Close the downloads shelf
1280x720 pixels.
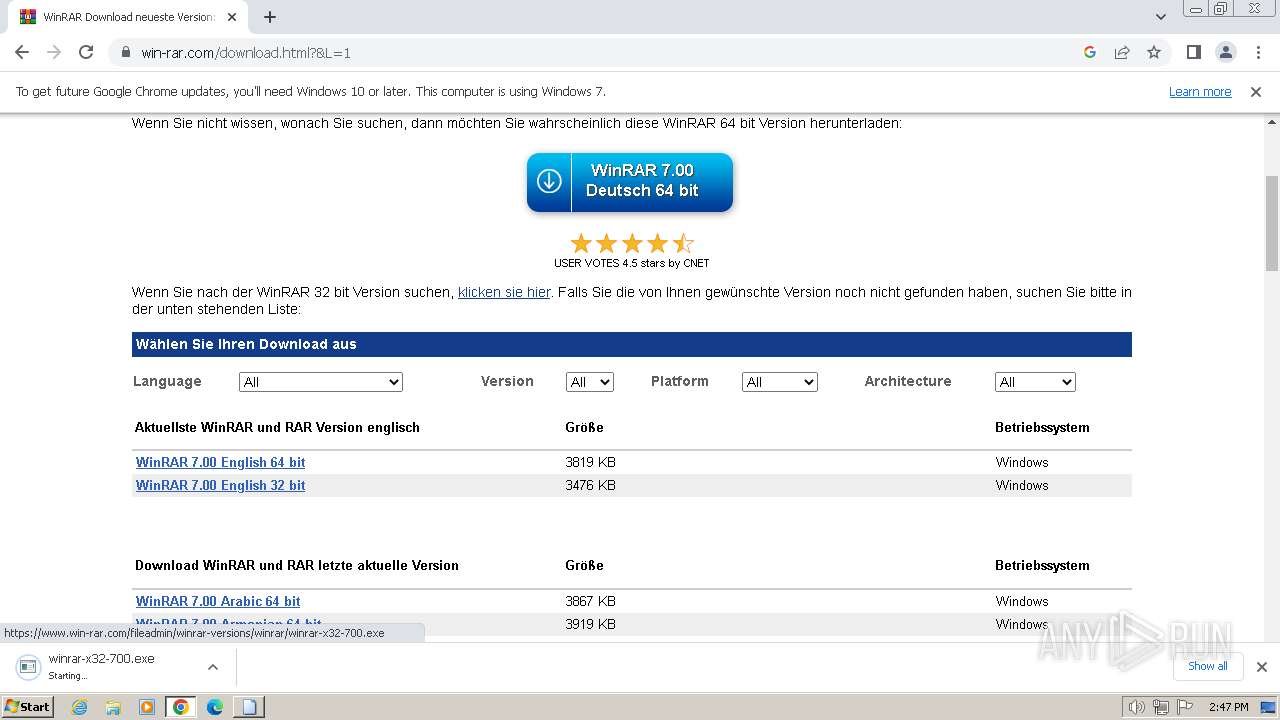pos(1262,667)
